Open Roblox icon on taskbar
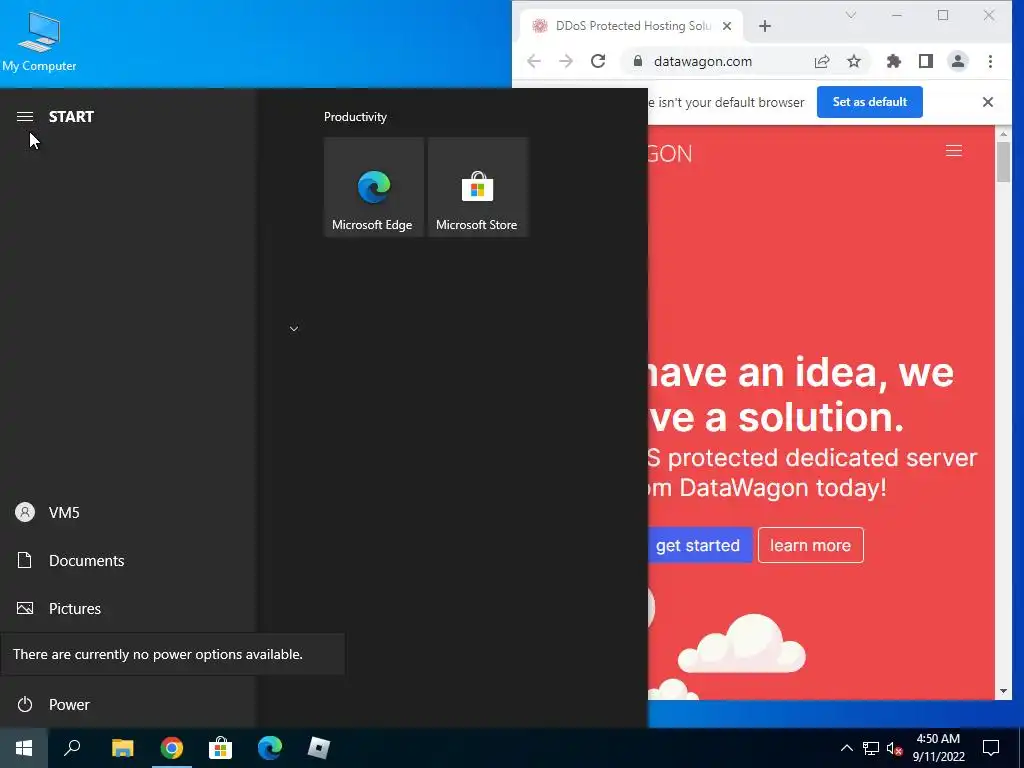Viewport: 1024px width, 768px height. coord(319,748)
